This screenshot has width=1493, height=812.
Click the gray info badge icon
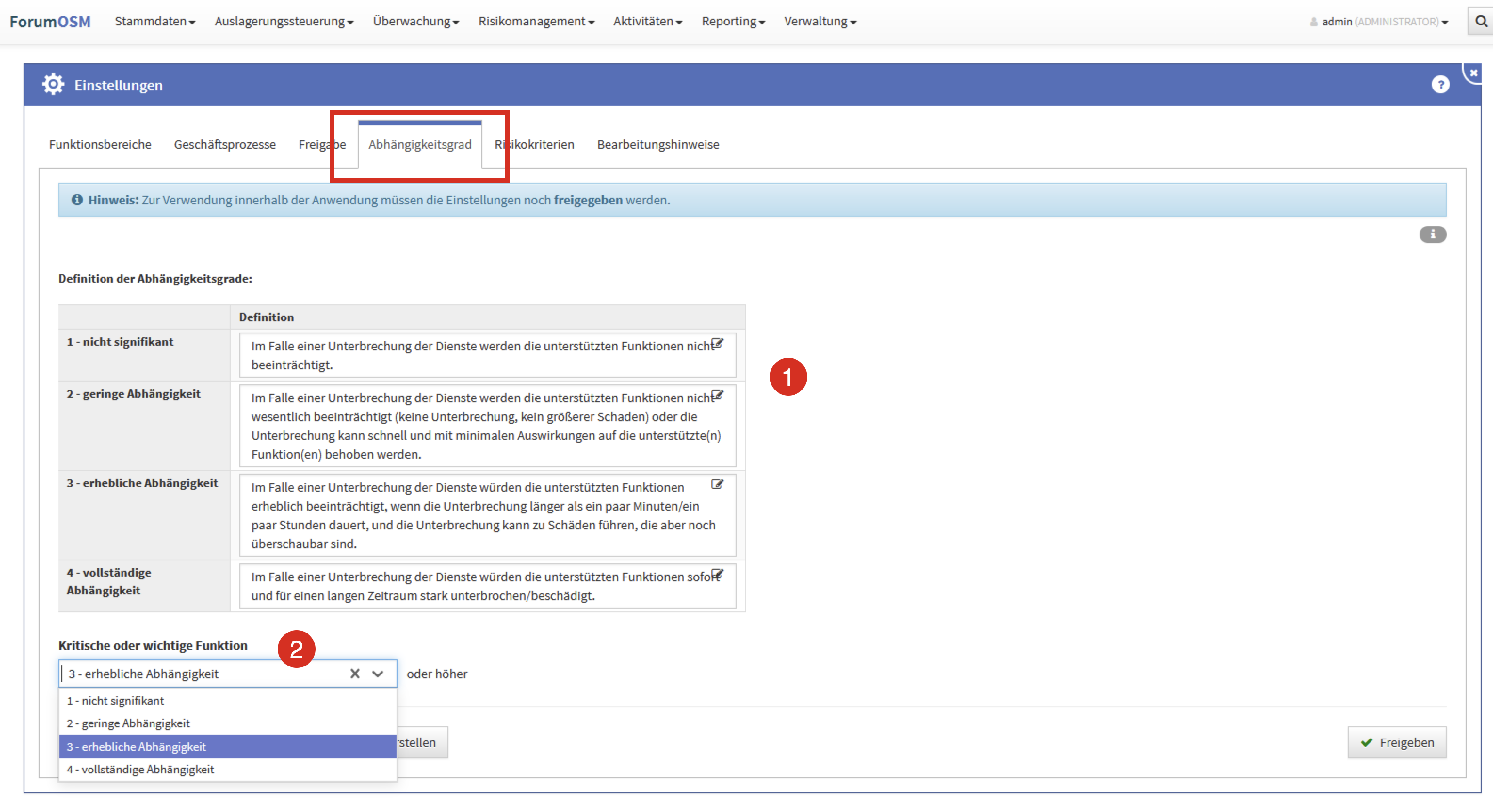click(1432, 234)
